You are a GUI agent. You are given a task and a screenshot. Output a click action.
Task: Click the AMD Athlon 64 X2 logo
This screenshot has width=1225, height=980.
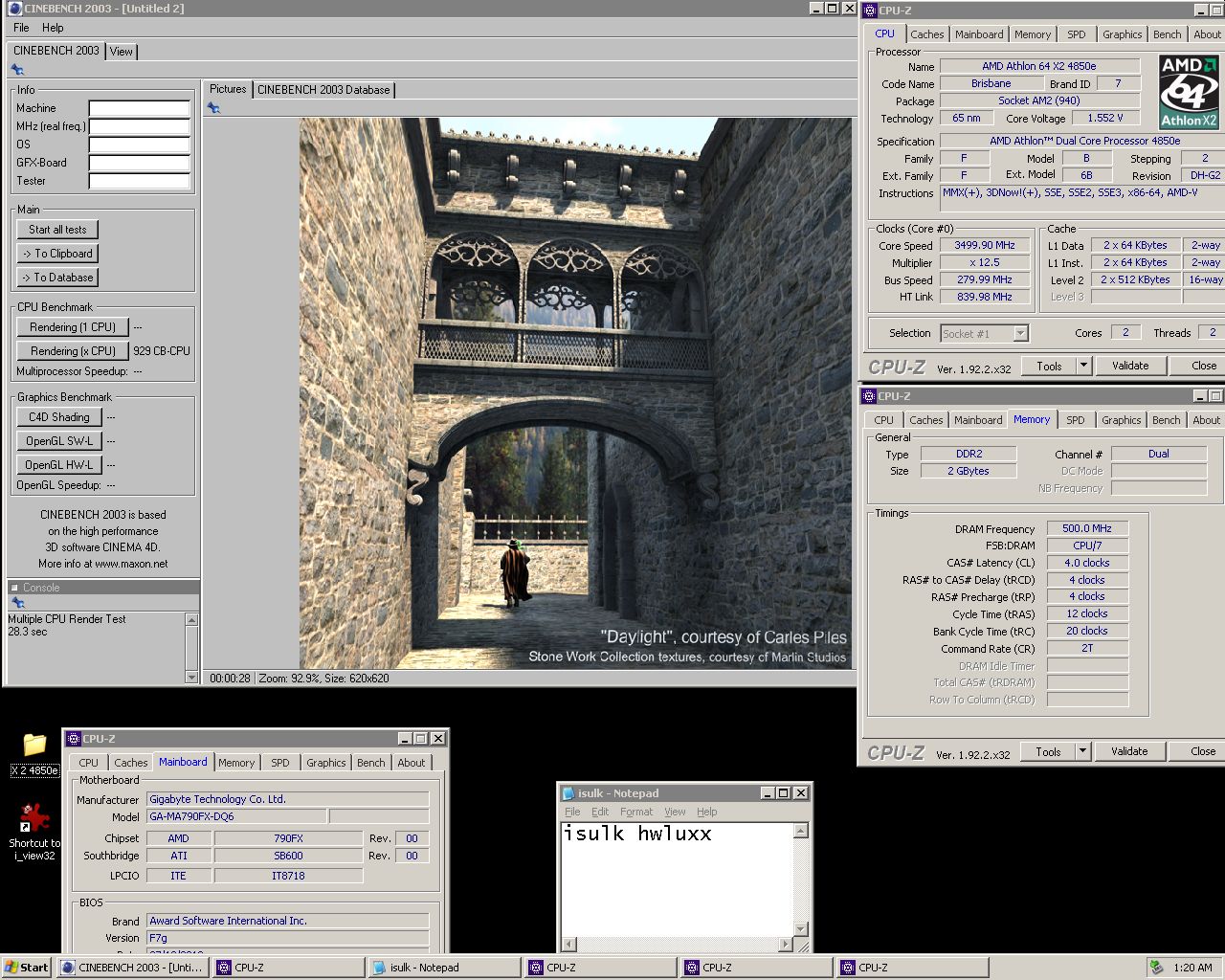tap(1188, 92)
